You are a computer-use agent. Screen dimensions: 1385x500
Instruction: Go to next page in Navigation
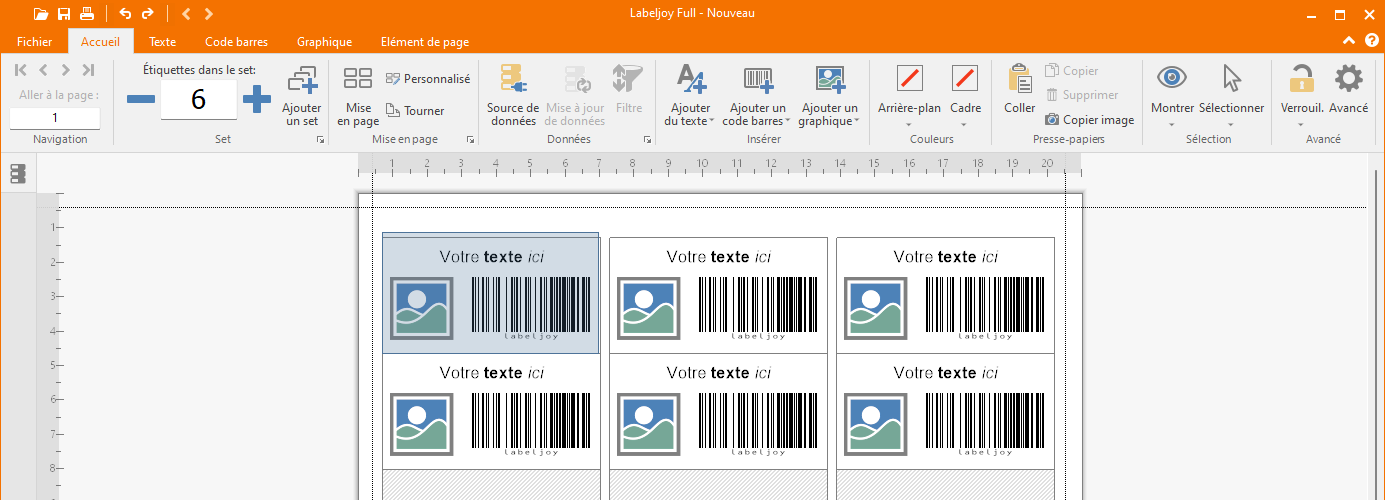(x=65, y=70)
